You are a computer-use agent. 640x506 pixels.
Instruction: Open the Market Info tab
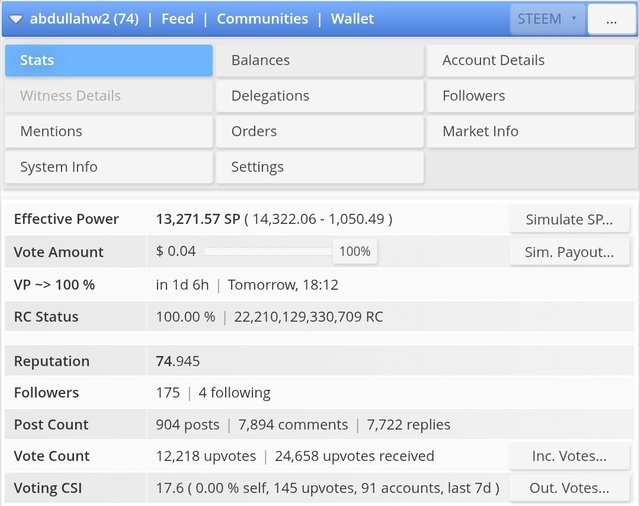click(x=531, y=131)
